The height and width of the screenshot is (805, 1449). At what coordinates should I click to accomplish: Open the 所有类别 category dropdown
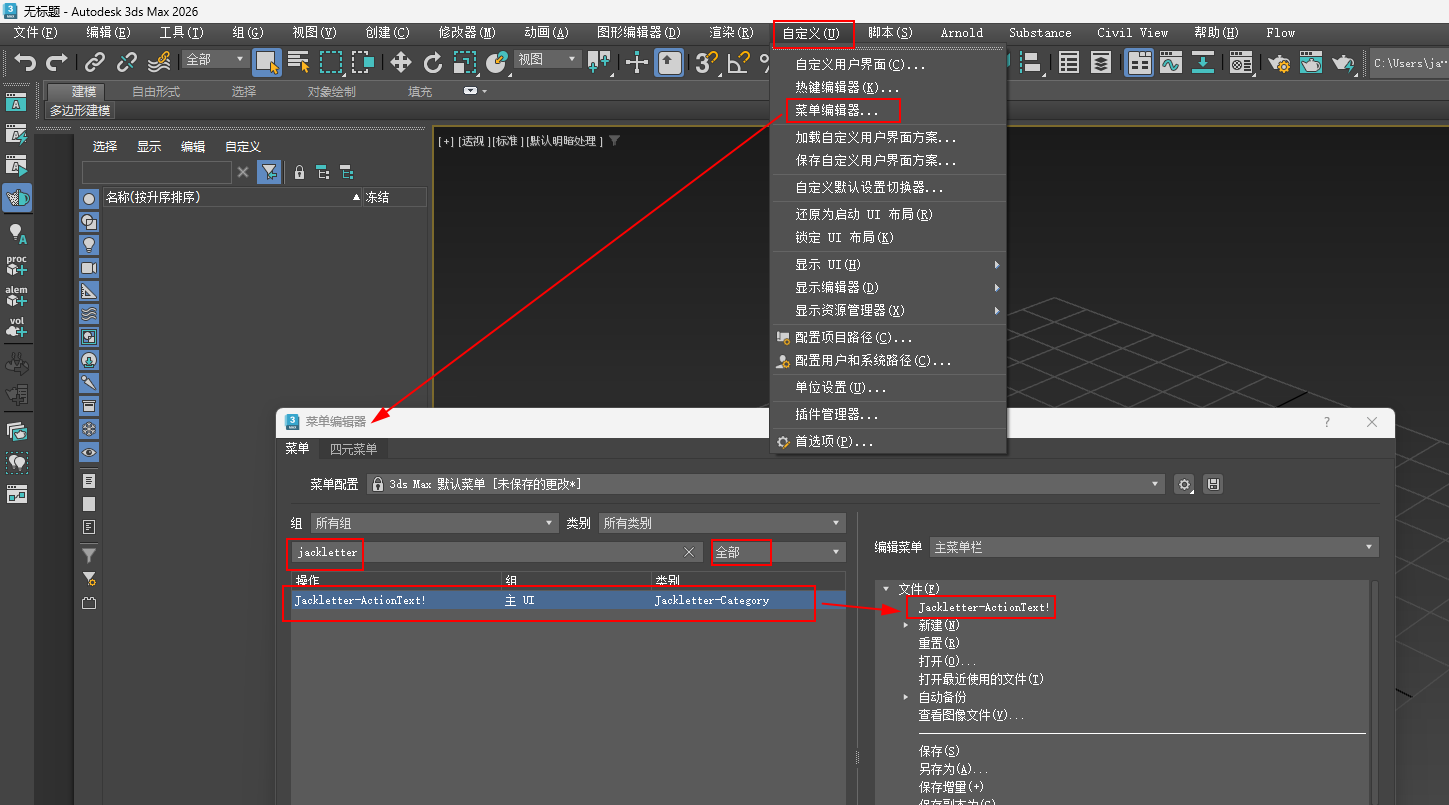point(721,523)
